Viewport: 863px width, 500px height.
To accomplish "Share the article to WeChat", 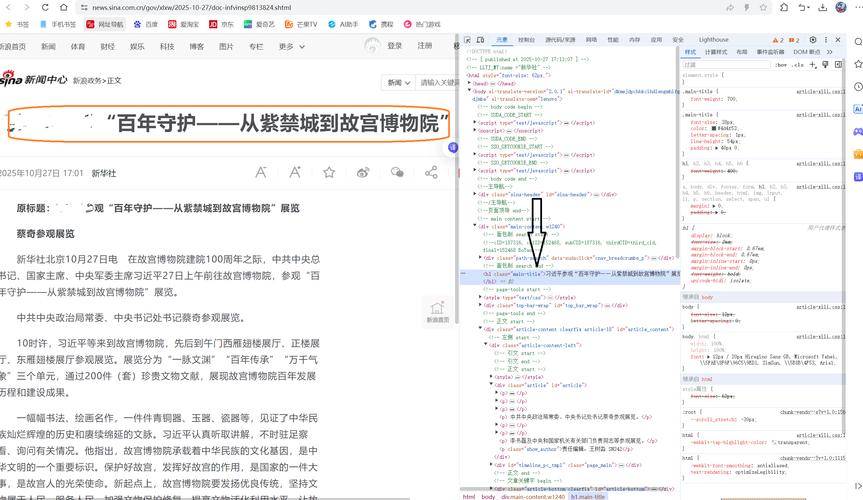I will tap(397, 172).
